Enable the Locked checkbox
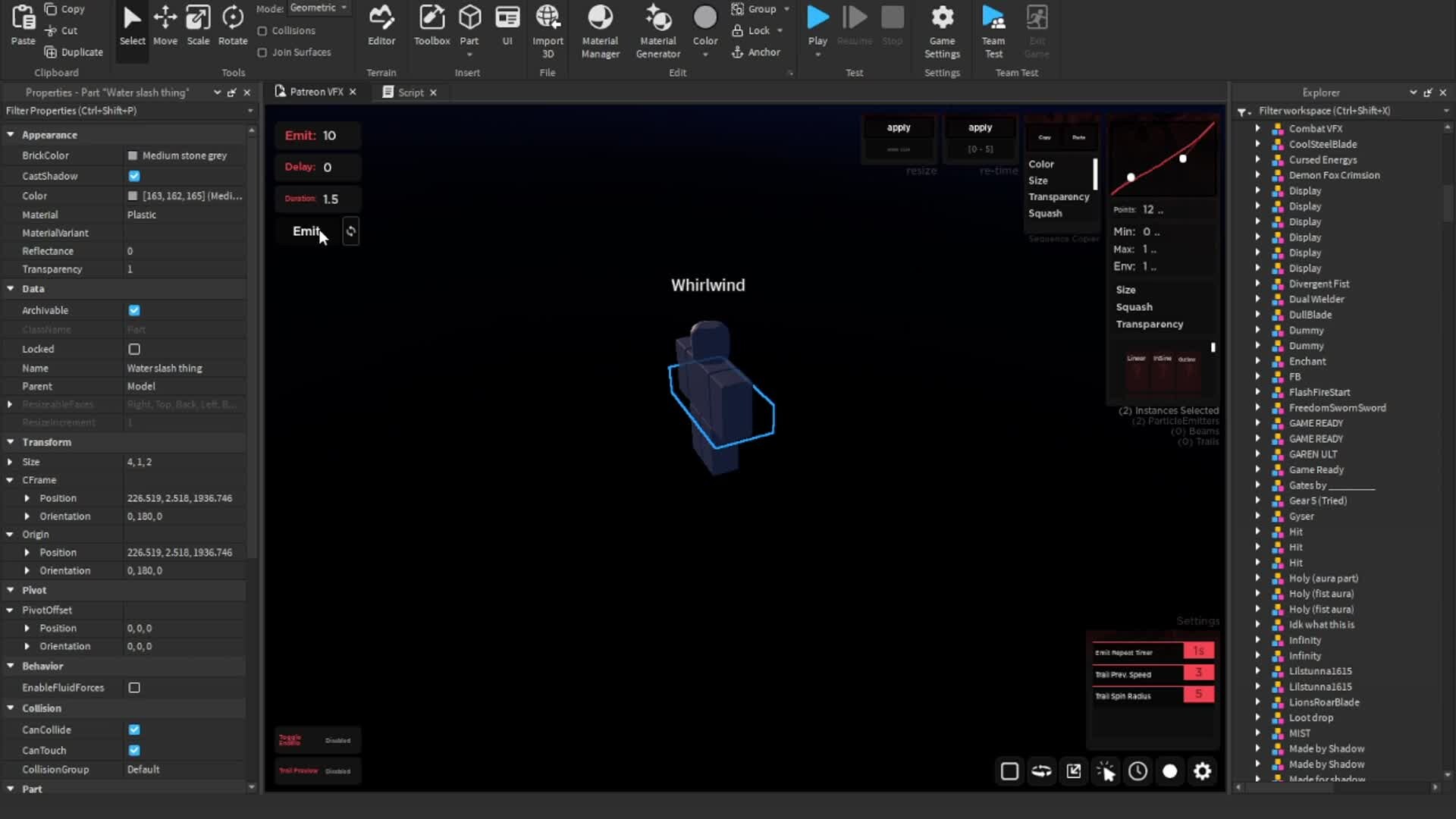 tap(134, 349)
